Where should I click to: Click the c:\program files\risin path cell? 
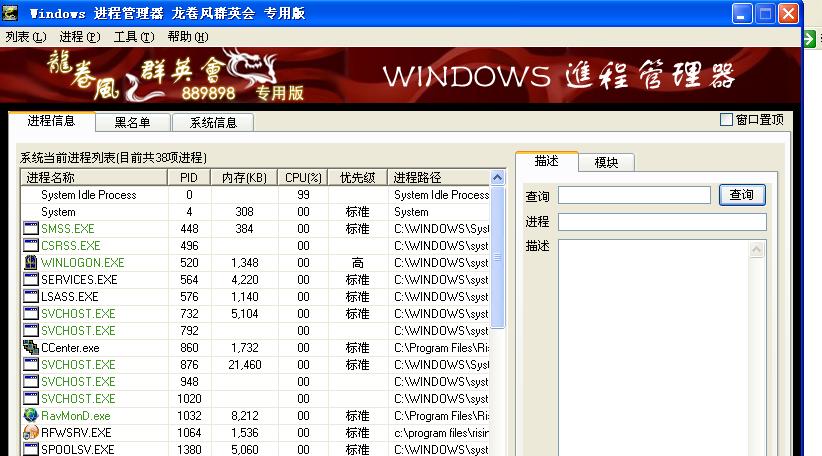(441, 432)
